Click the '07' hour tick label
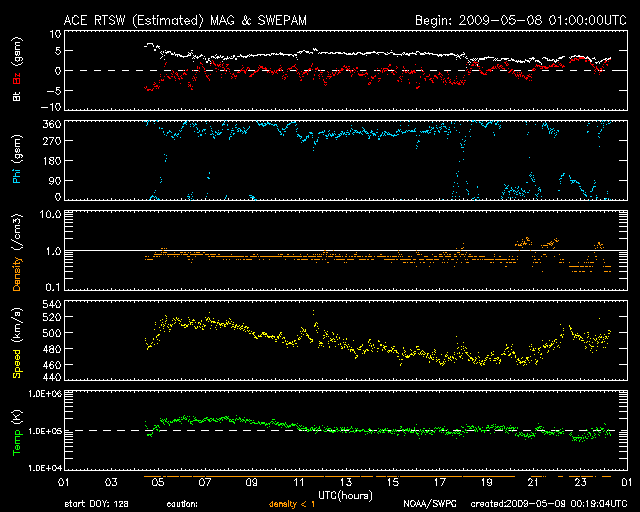Viewport: 640px width, 512px height. [x=205, y=482]
